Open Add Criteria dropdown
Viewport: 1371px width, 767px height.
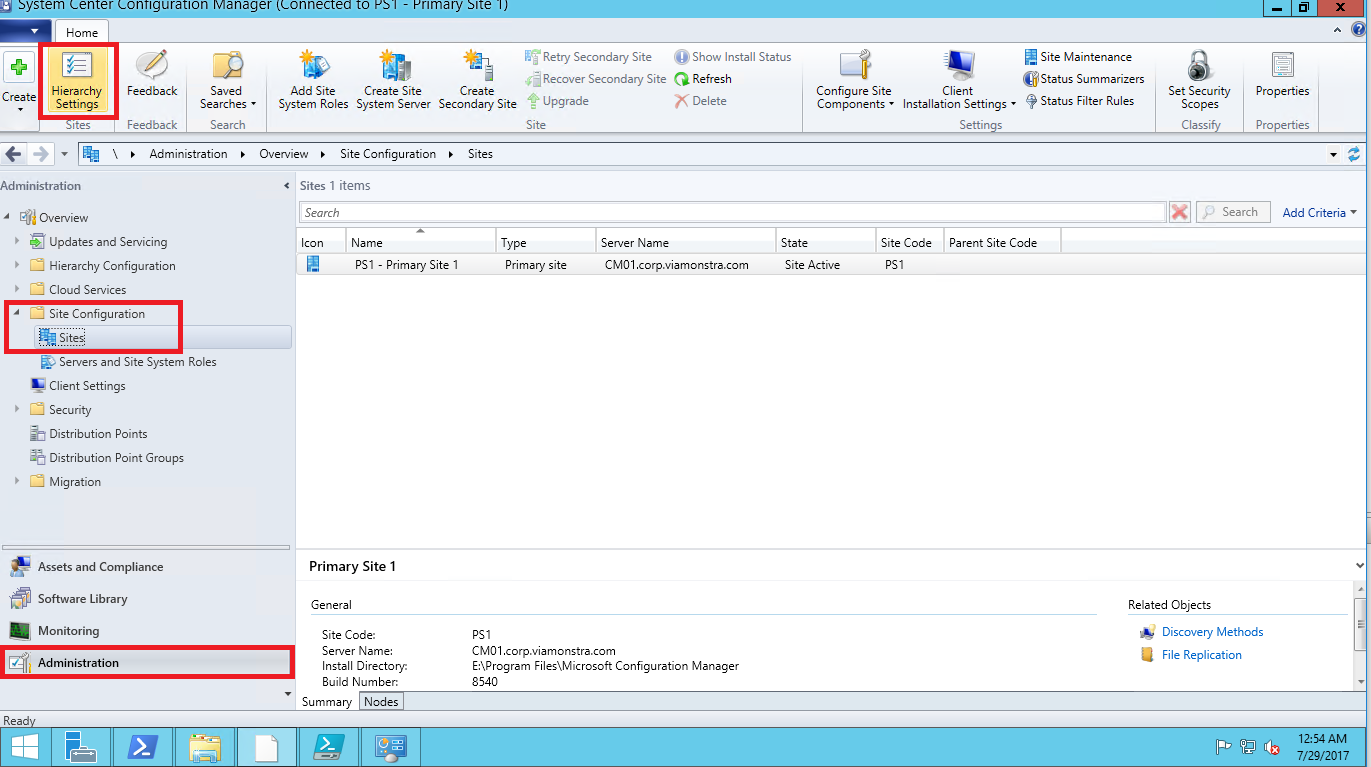(x=1320, y=212)
